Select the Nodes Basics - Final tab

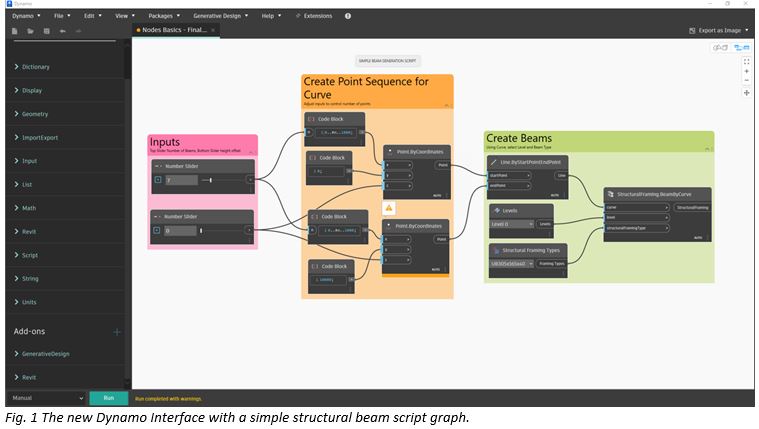click(x=175, y=30)
